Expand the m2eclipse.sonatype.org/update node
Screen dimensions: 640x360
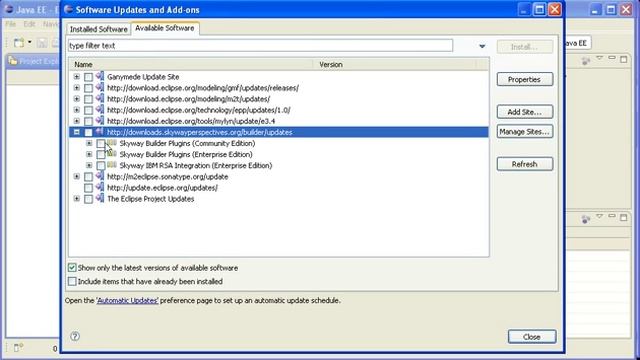[77, 177]
